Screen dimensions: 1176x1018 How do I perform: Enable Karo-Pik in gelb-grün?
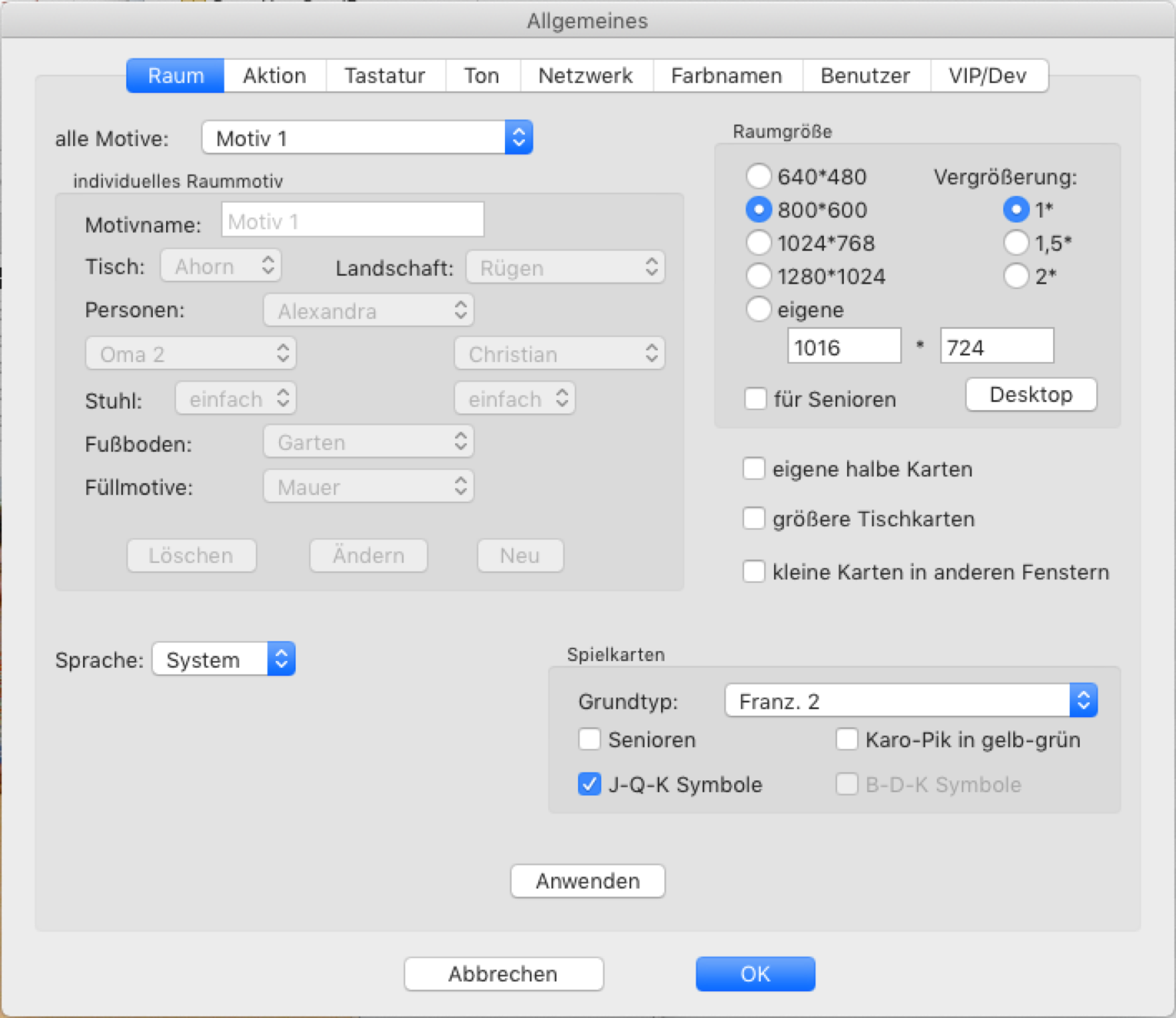pos(846,739)
